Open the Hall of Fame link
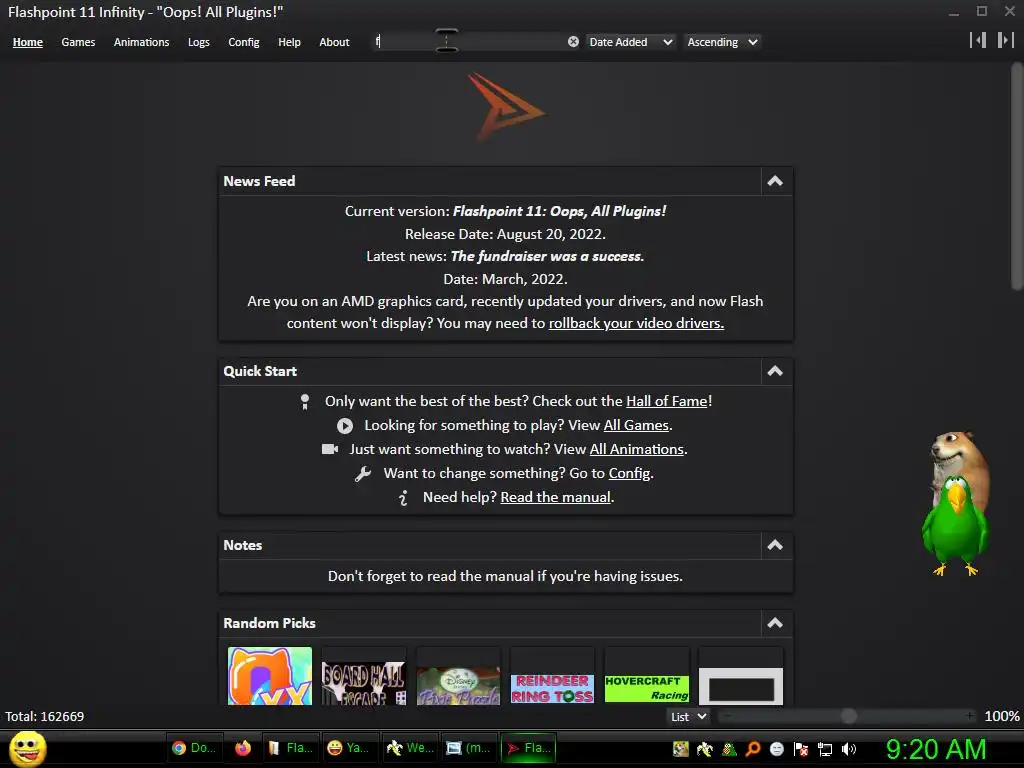This screenshot has width=1024, height=768. click(x=667, y=401)
